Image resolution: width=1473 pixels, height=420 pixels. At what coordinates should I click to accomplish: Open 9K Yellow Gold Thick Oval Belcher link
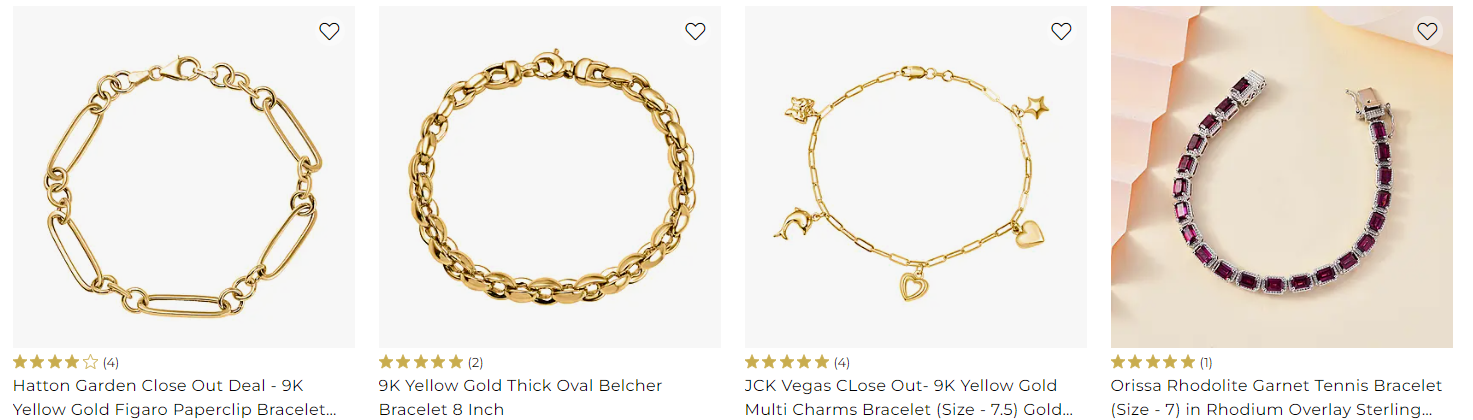click(520, 397)
